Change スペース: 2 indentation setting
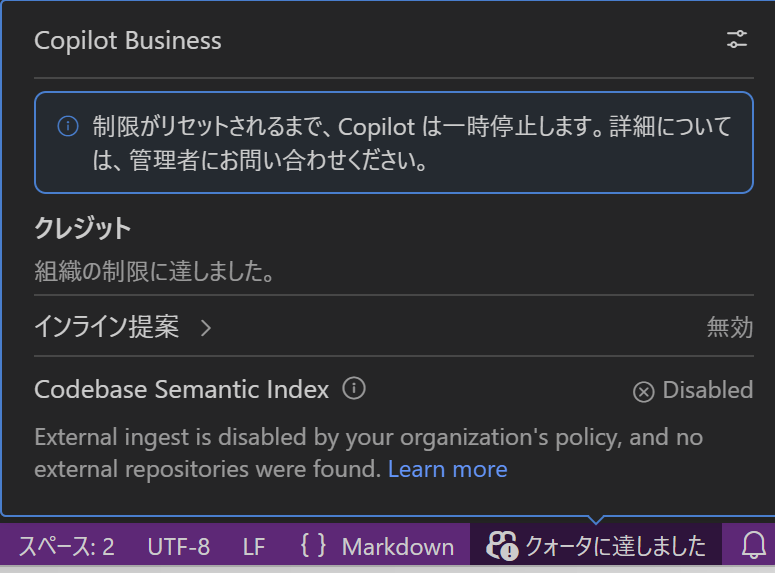The height and width of the screenshot is (573, 775). click(67, 547)
